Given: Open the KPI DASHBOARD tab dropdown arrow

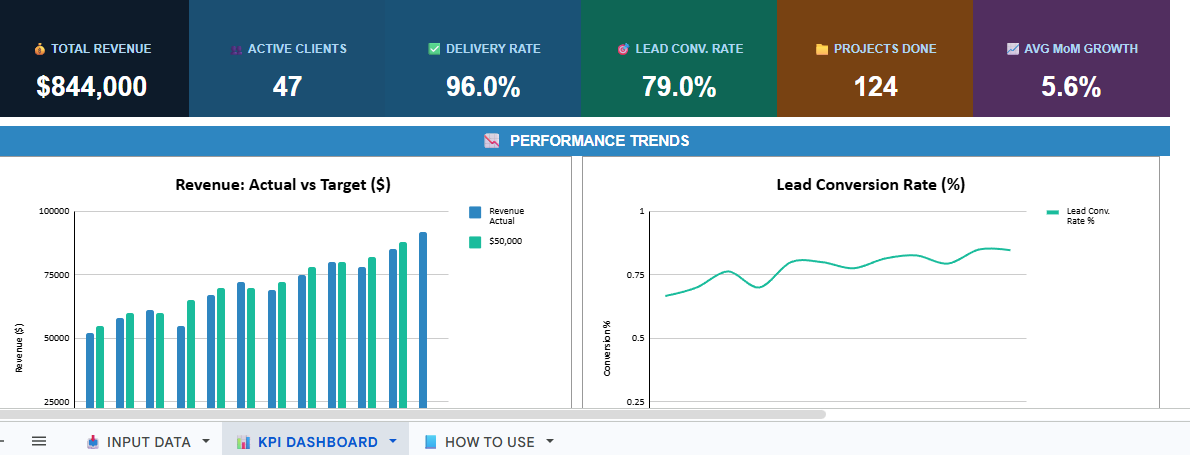Looking at the screenshot, I should pos(392,441).
